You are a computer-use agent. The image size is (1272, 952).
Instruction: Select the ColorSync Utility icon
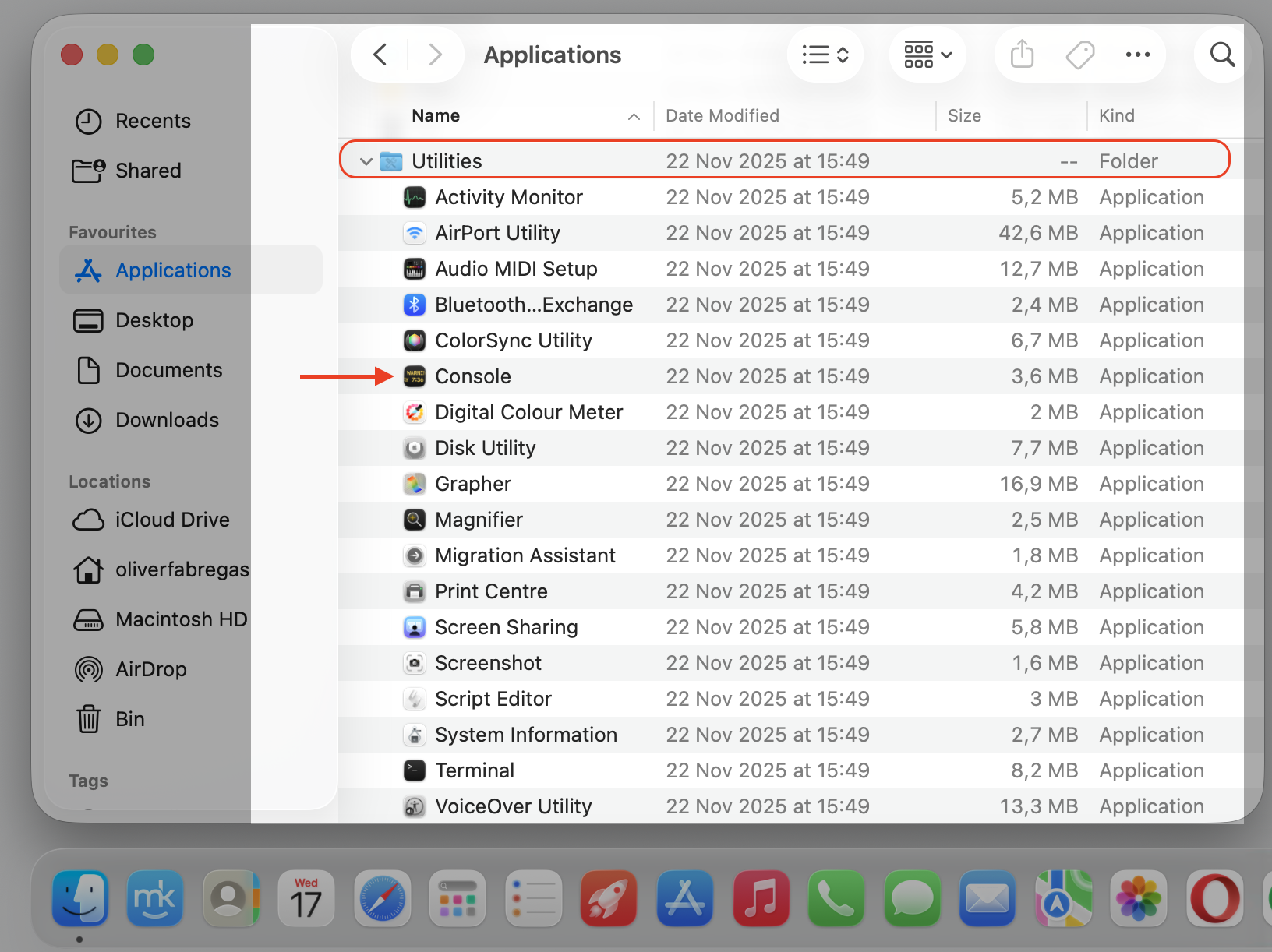coord(415,340)
